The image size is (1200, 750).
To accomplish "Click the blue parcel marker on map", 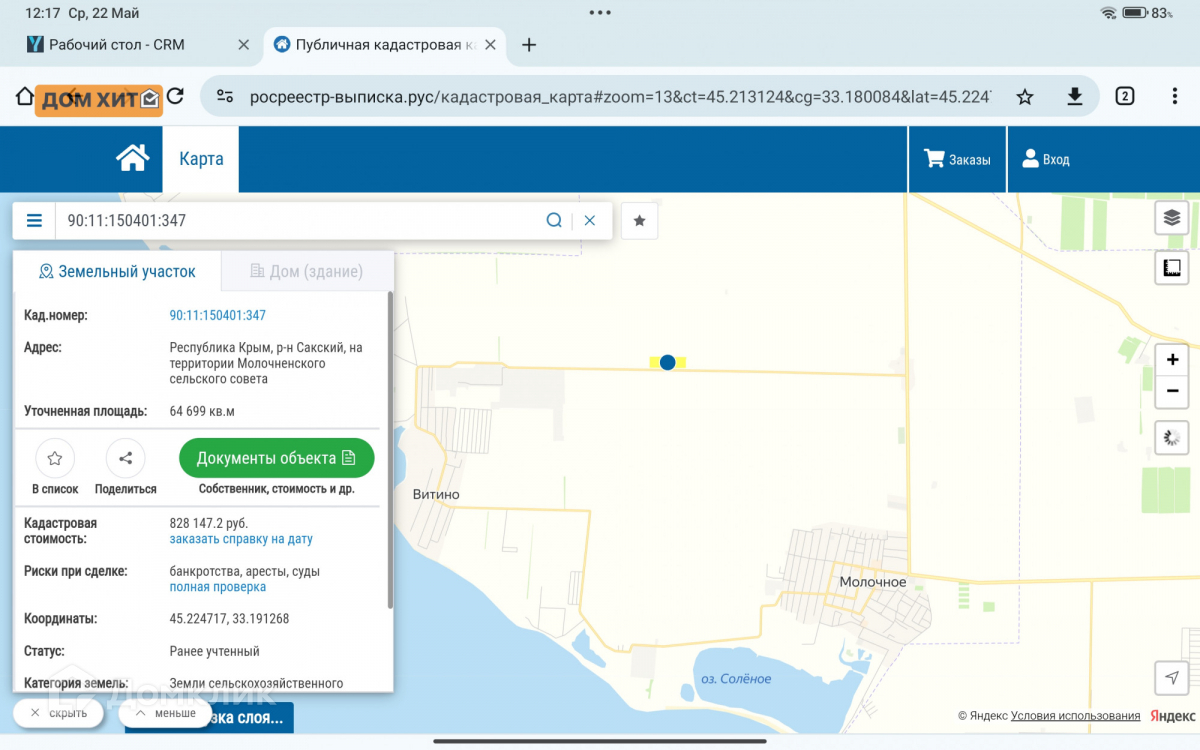I will [x=667, y=362].
